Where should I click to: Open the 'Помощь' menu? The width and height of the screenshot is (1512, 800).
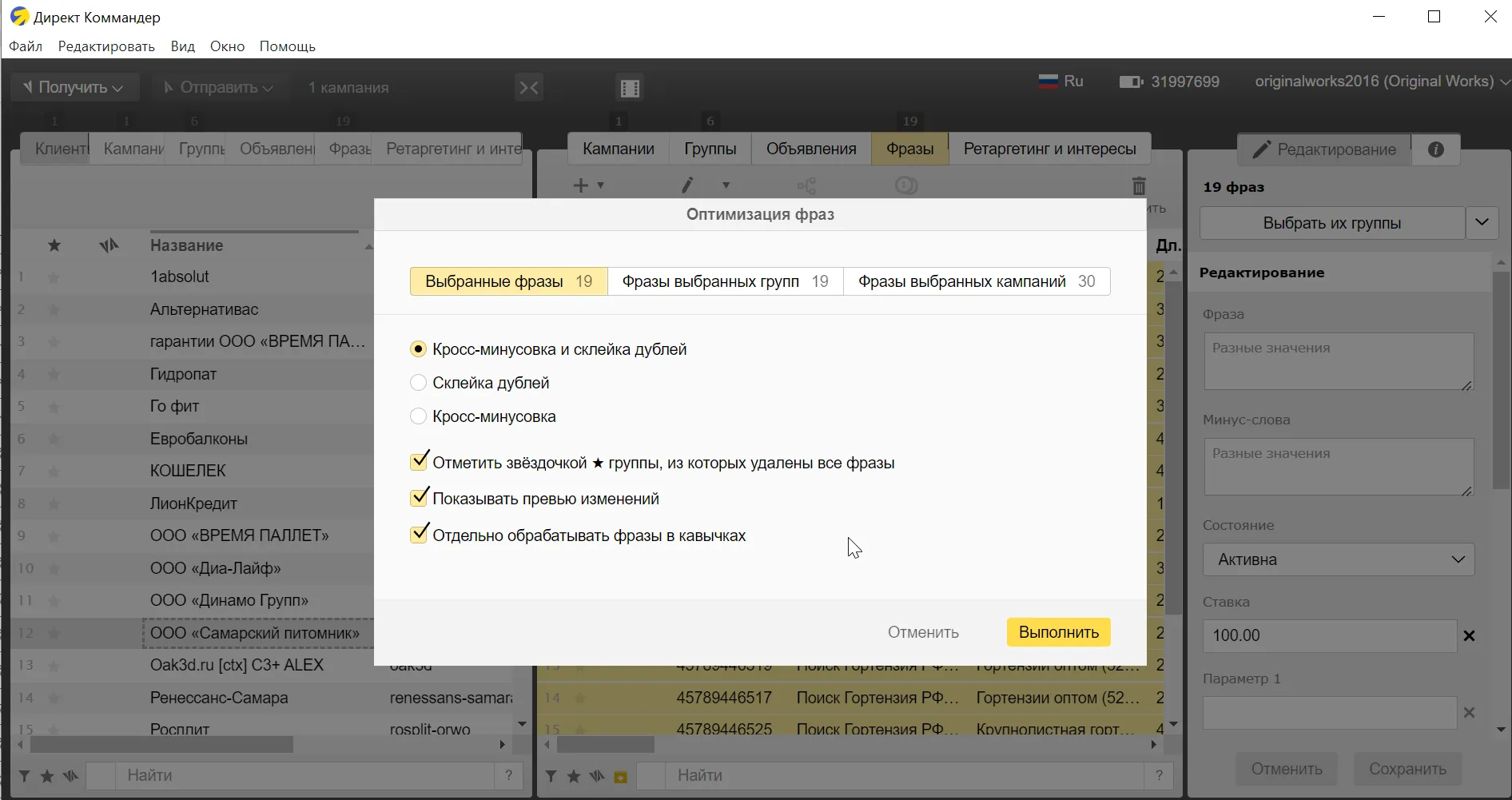coord(288,46)
